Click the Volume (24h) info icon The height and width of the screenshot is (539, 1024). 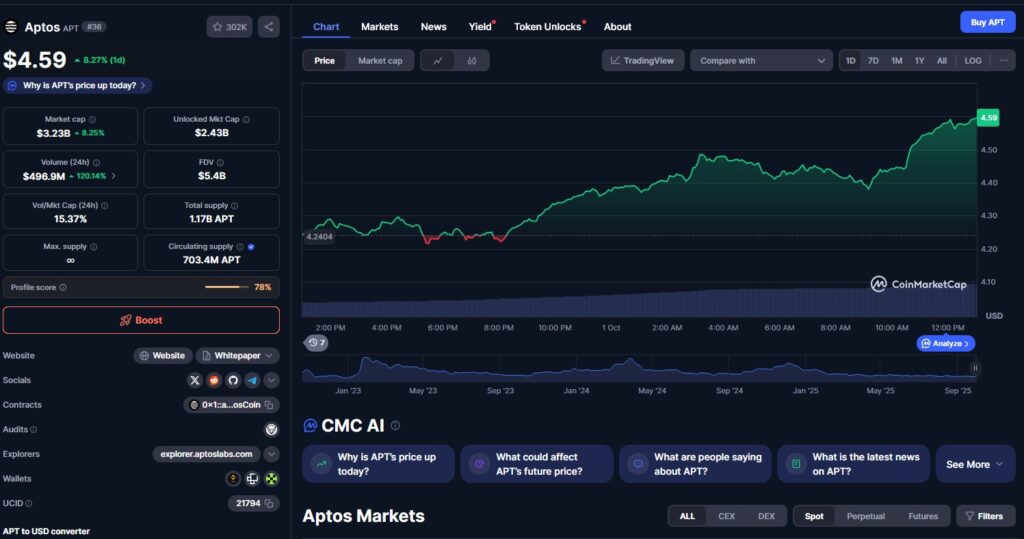96,162
